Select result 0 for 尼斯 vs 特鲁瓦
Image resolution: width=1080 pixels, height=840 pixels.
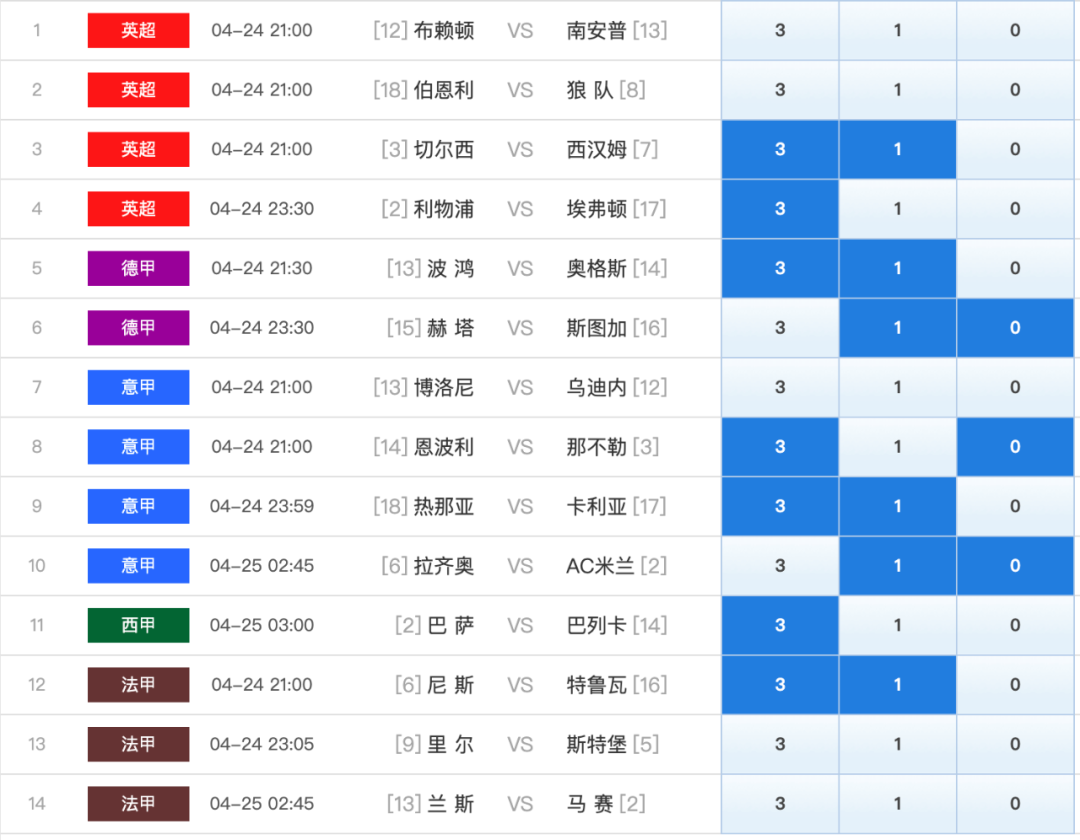point(1015,684)
